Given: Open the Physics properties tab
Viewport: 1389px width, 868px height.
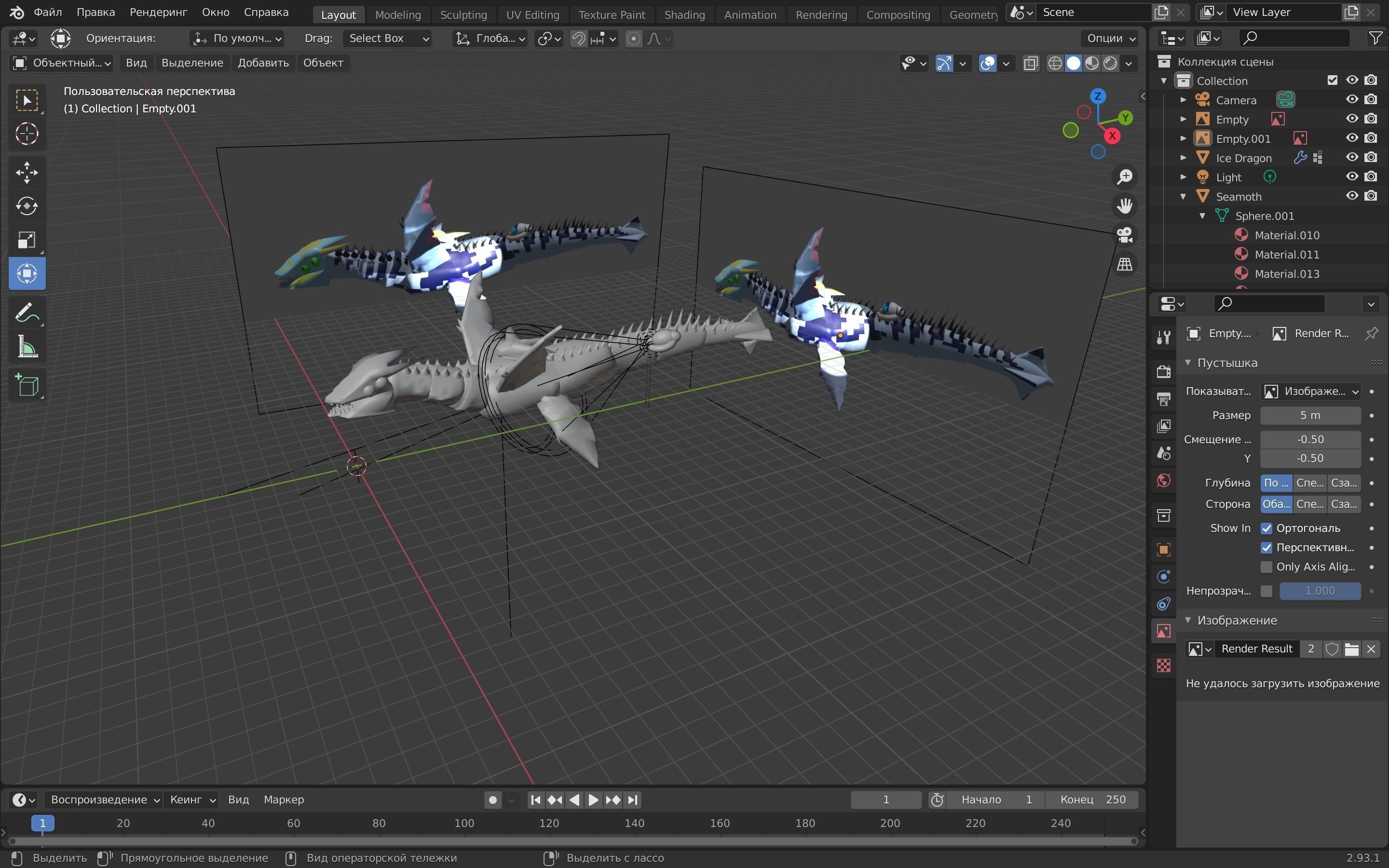Looking at the screenshot, I should click(x=1163, y=576).
